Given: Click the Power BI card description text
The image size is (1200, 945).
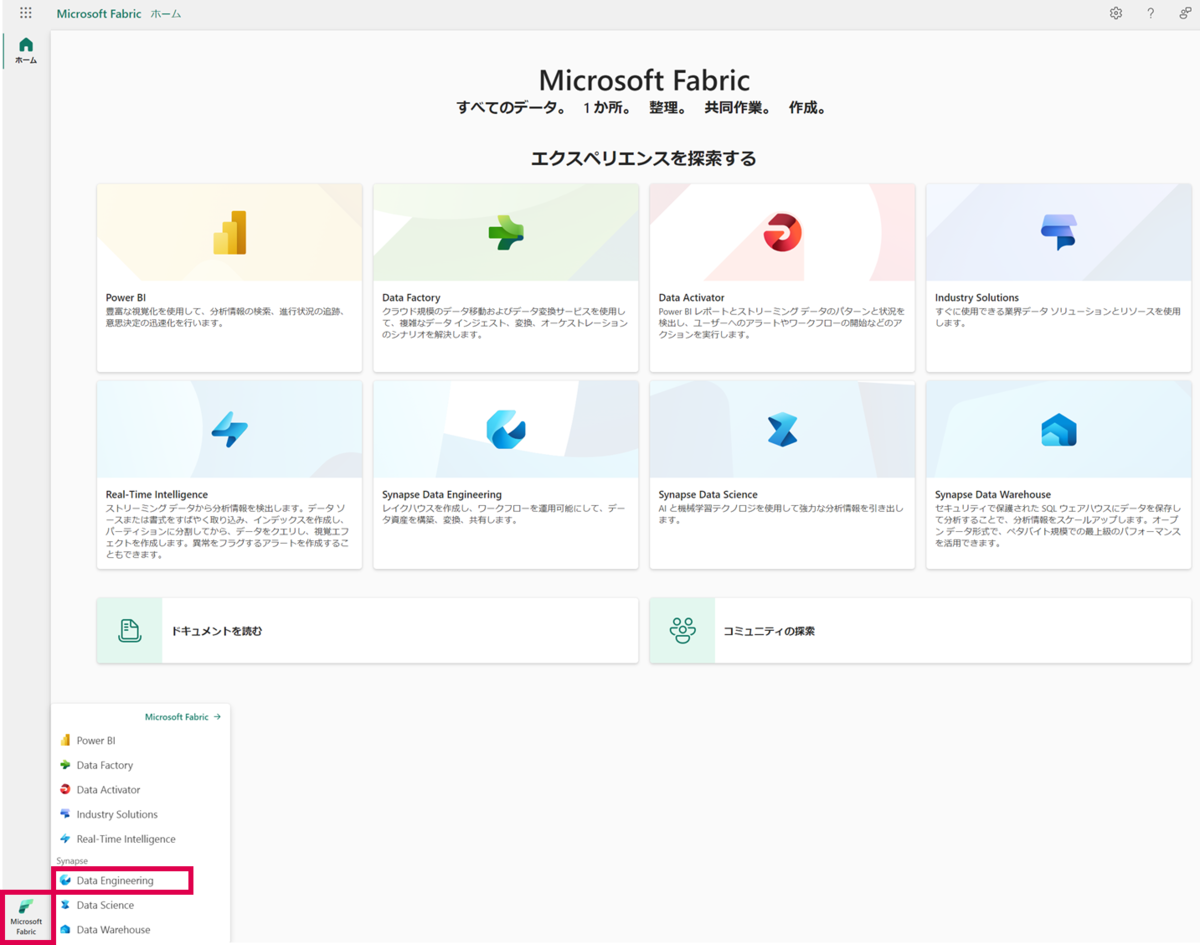Looking at the screenshot, I should point(228,317).
